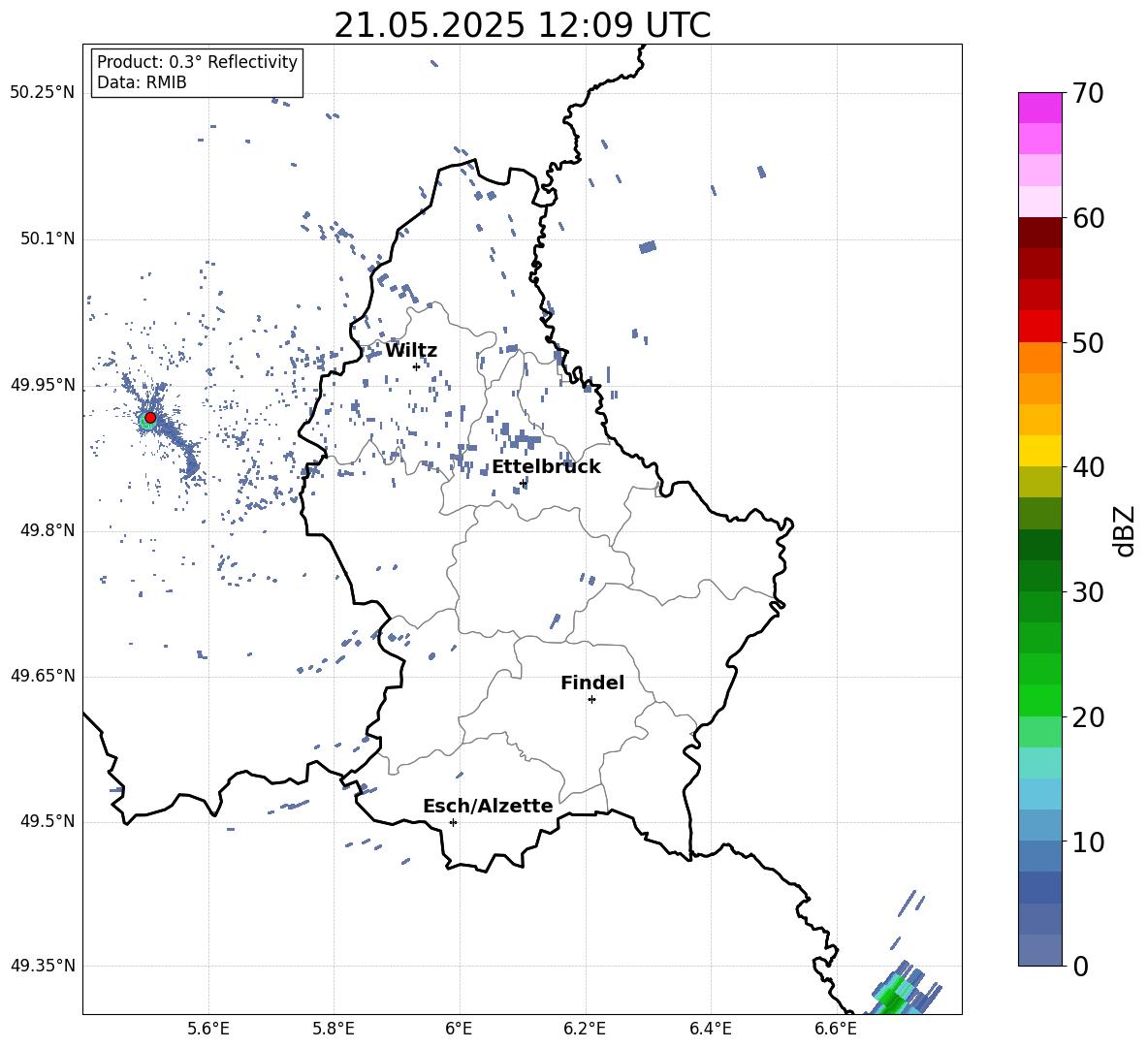
Task: Click the 49.8°N latitude label
Action: [47, 530]
